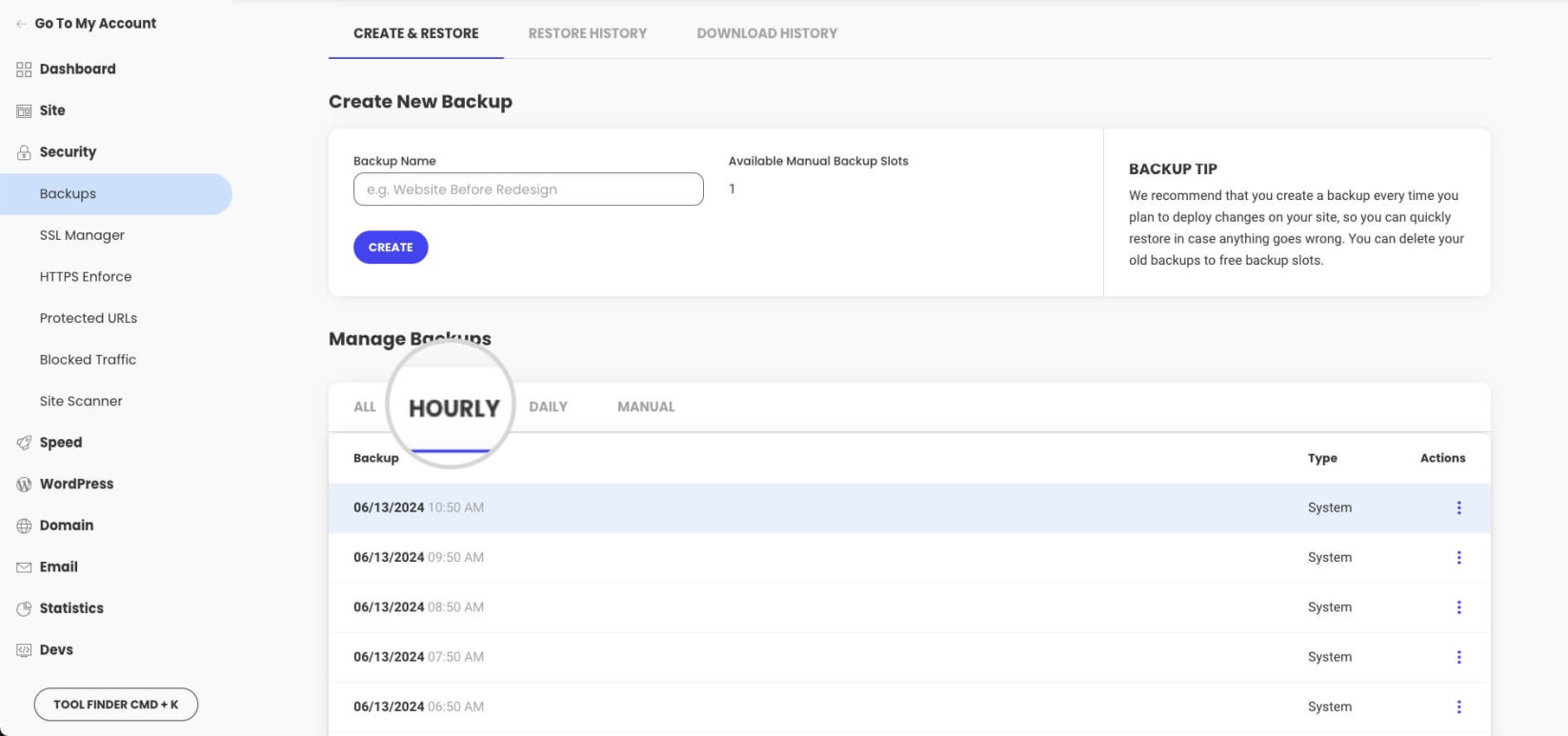The height and width of the screenshot is (736, 1568).
Task: Click the Statistics pie chart icon
Action: coord(24,608)
